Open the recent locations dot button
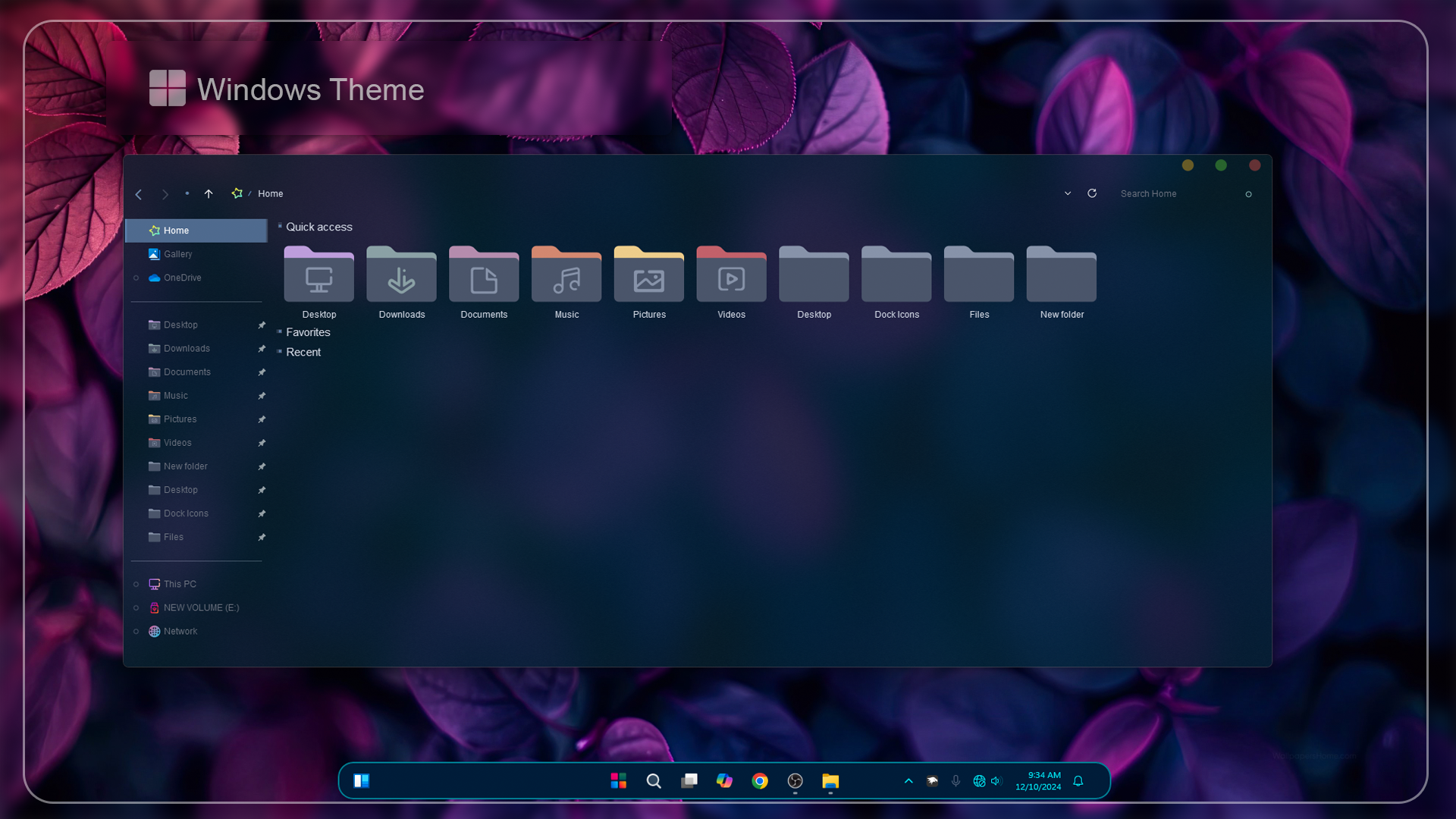This screenshot has height=819, width=1456. click(187, 193)
